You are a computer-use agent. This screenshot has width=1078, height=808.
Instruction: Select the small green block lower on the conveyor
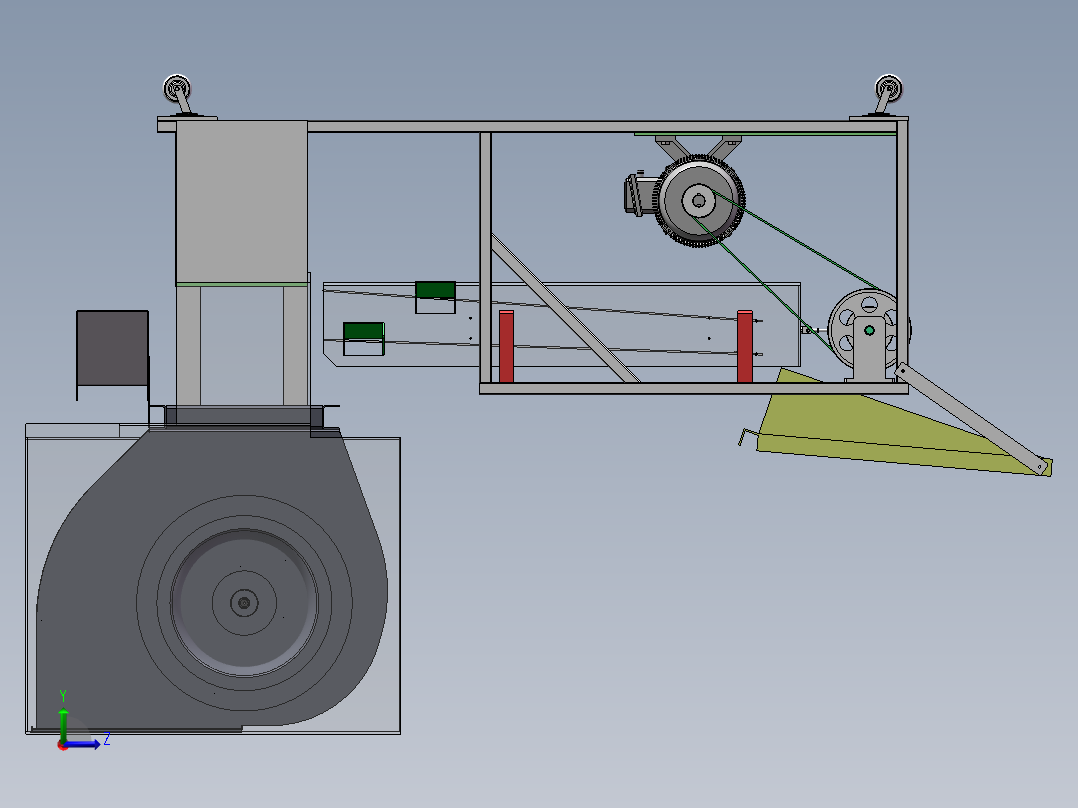coord(364,332)
